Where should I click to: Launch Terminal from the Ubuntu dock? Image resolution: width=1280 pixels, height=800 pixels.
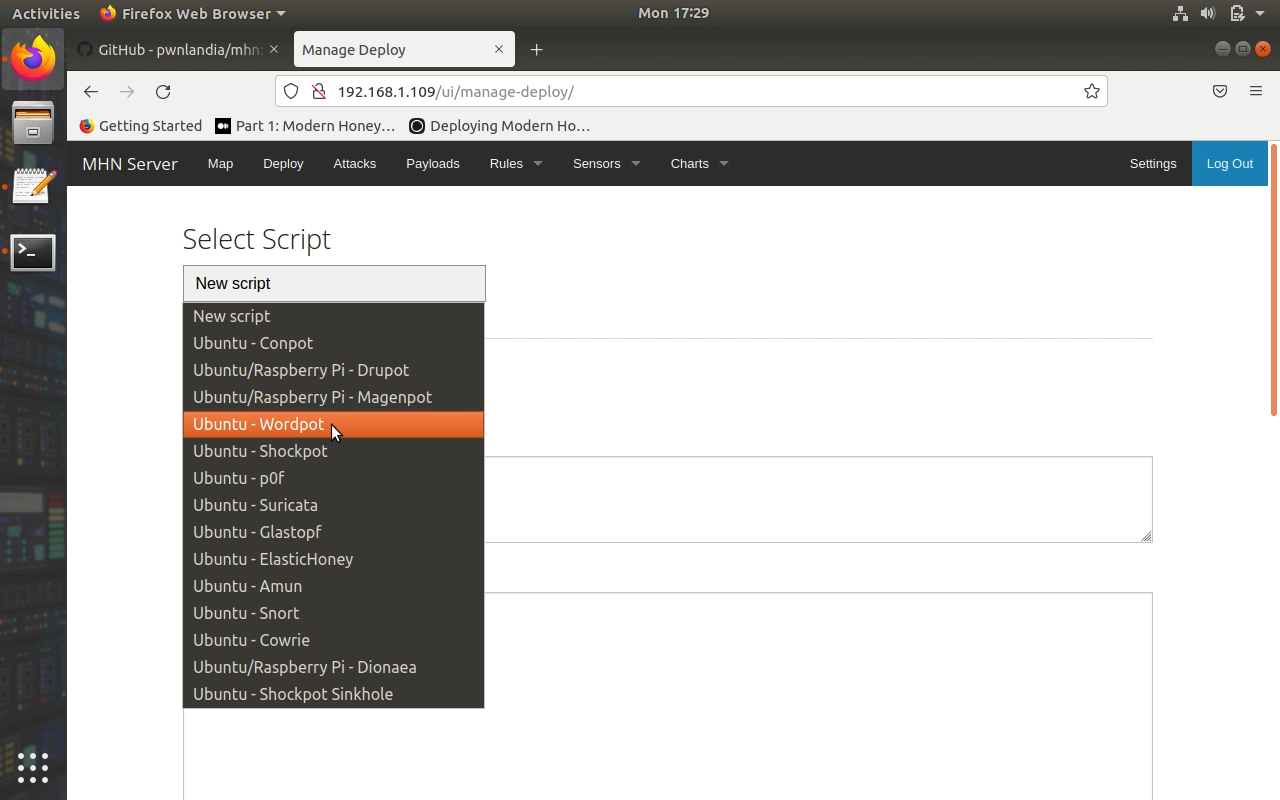(x=33, y=253)
